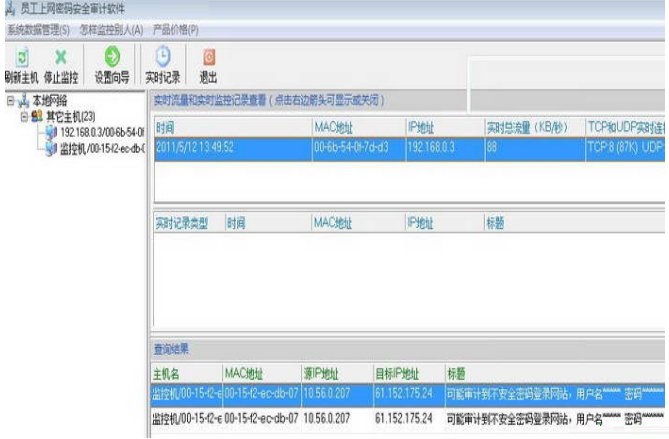The image size is (669, 439).
Task: Click the app icon in title bar
Action: click(x=10, y=9)
